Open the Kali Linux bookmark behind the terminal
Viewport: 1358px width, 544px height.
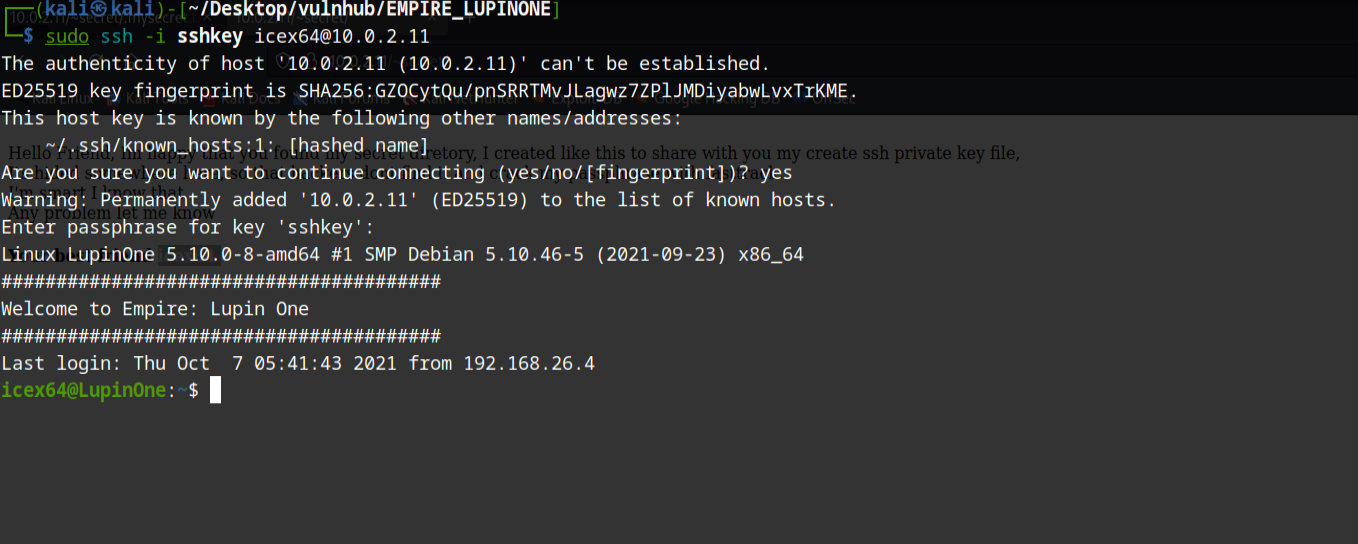[x=60, y=99]
